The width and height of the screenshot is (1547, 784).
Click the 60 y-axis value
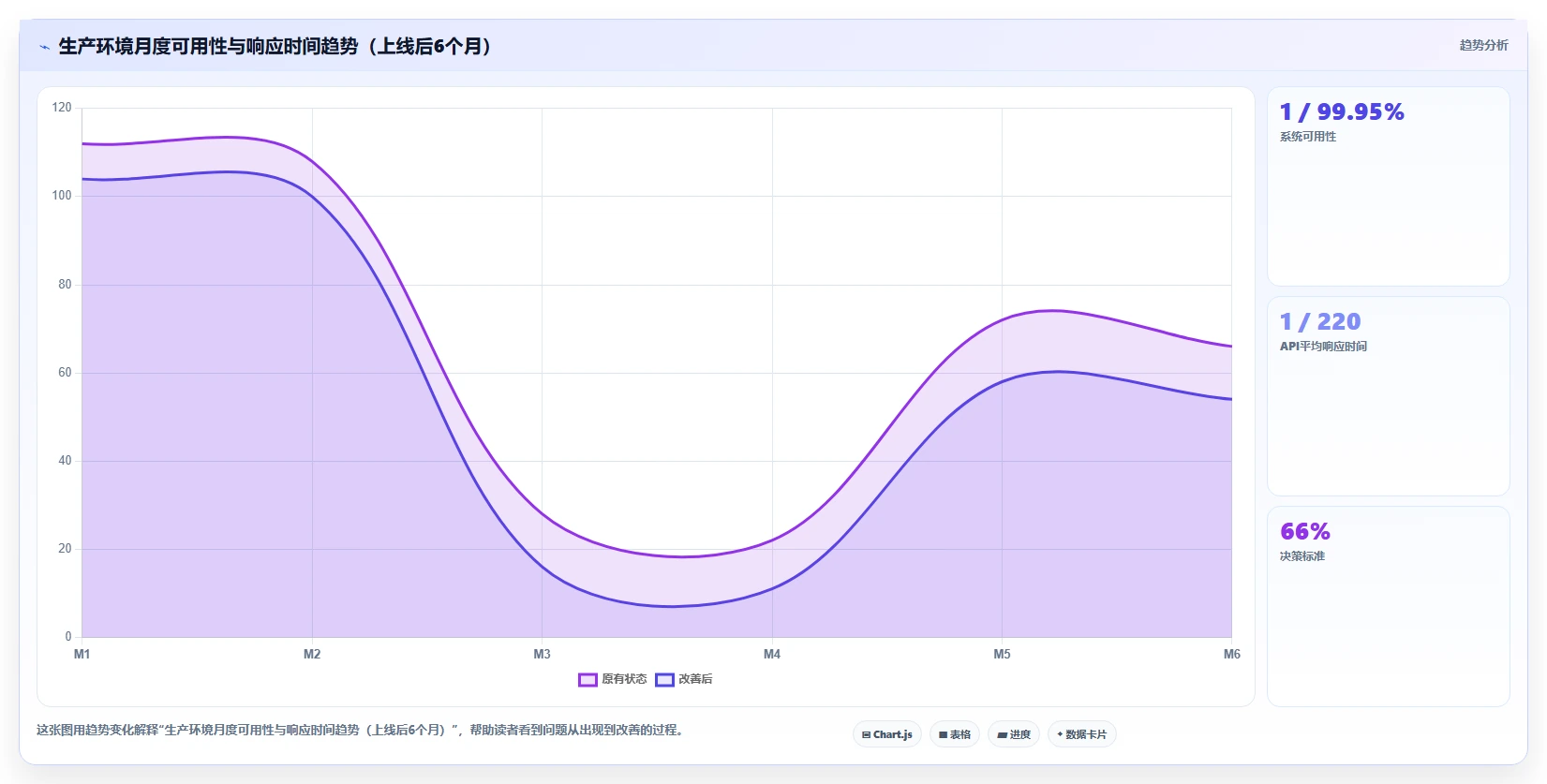click(x=65, y=372)
